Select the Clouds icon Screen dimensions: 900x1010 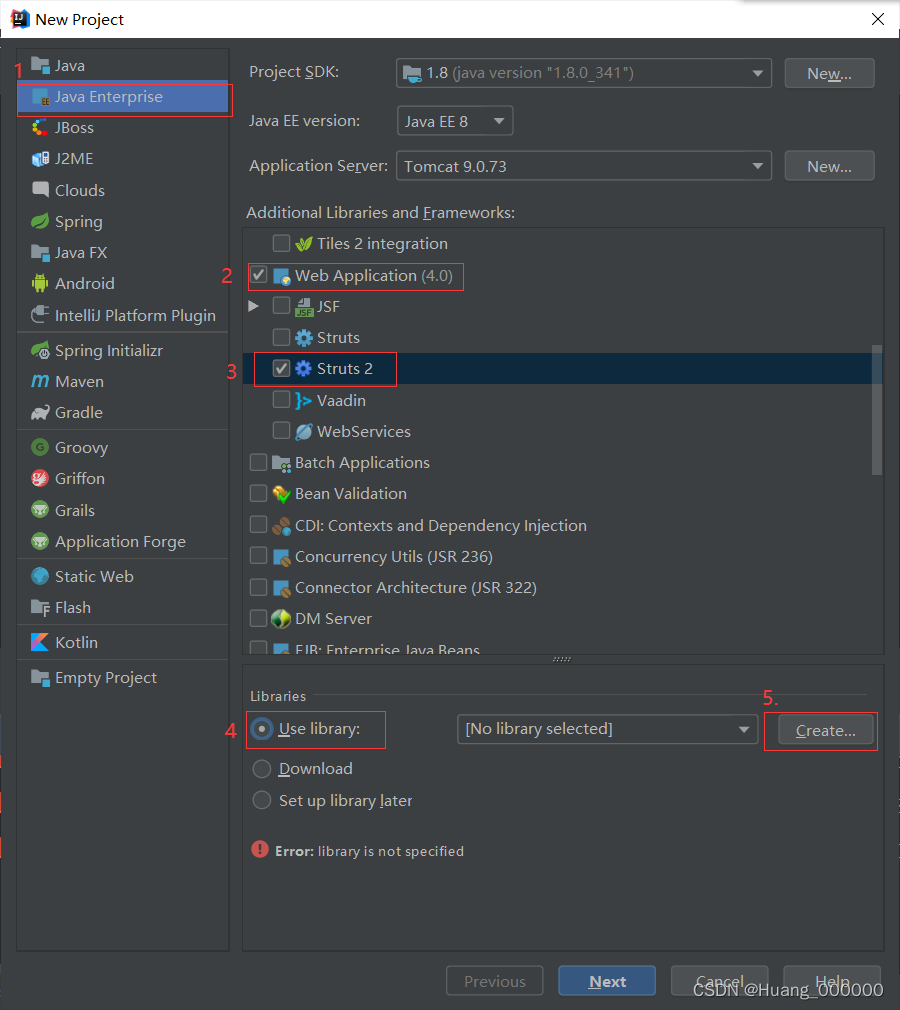pyautogui.click(x=40, y=190)
